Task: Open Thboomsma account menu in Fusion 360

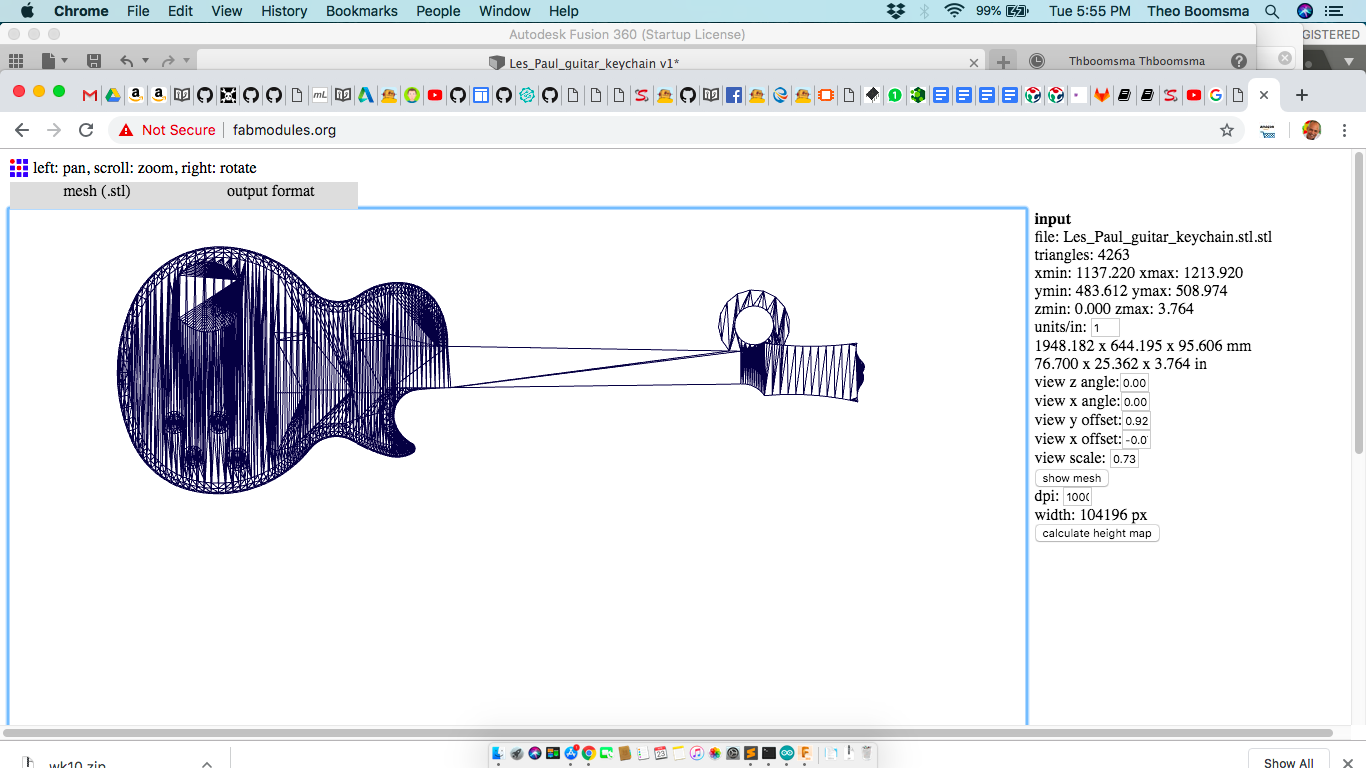Action: point(1137,61)
